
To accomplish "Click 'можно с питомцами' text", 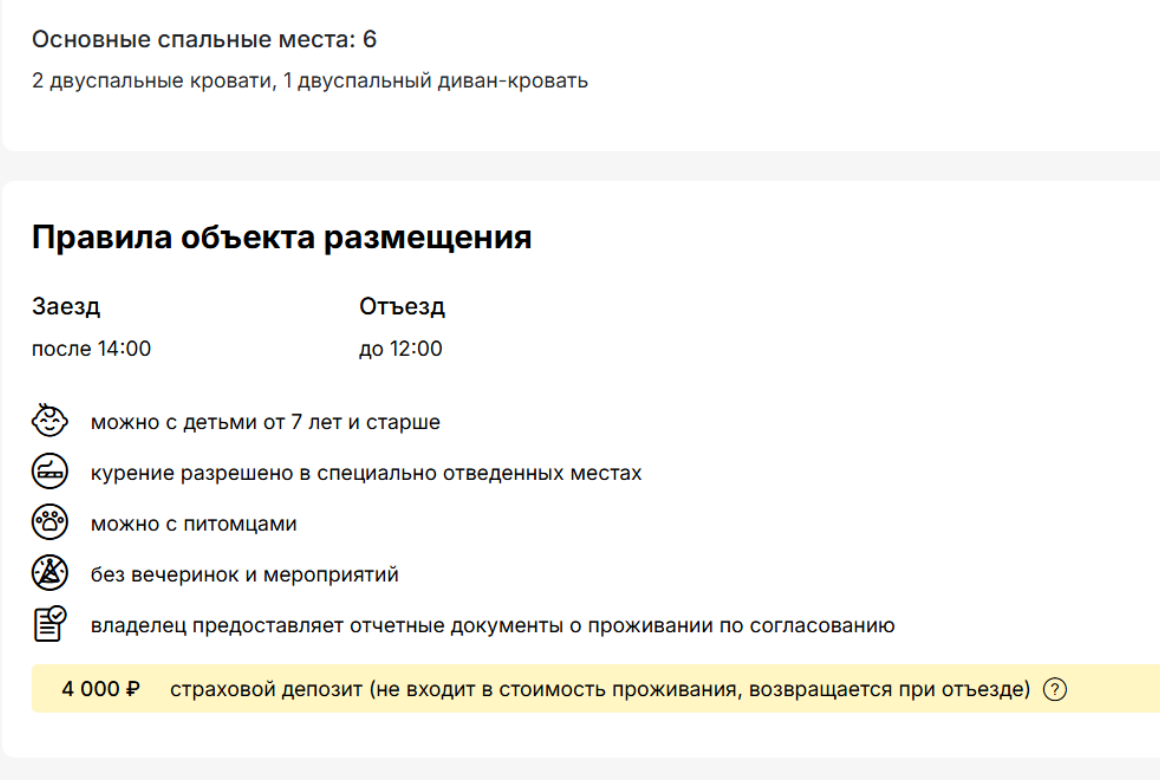I will [193, 524].
